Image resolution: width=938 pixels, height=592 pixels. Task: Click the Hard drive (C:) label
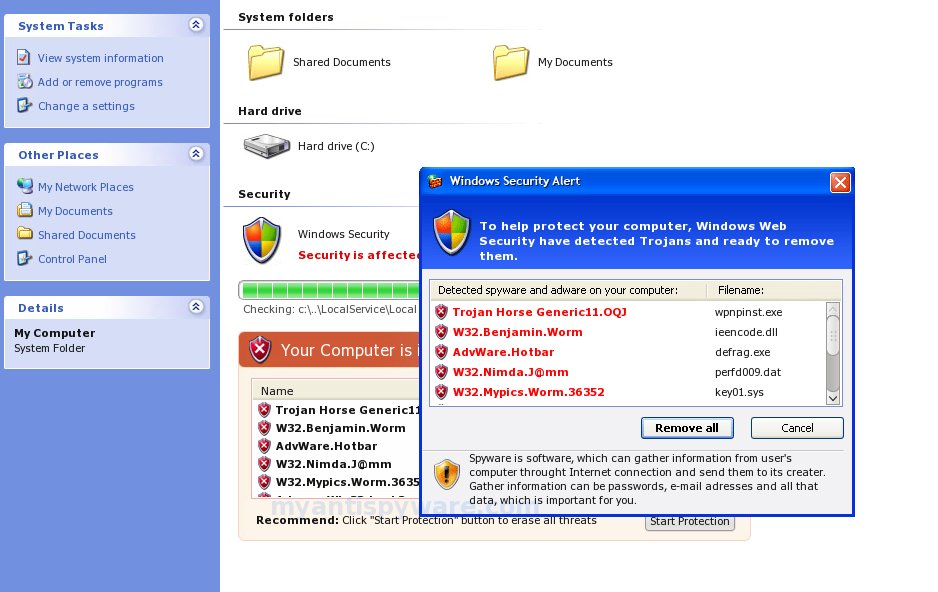click(336, 146)
